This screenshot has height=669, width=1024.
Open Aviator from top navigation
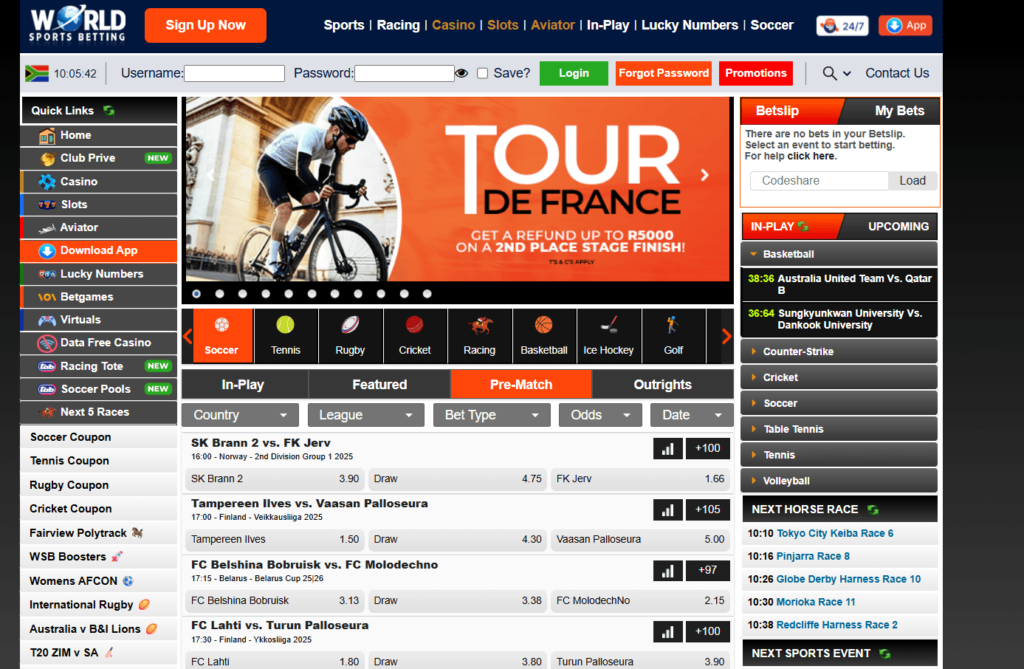[552, 25]
